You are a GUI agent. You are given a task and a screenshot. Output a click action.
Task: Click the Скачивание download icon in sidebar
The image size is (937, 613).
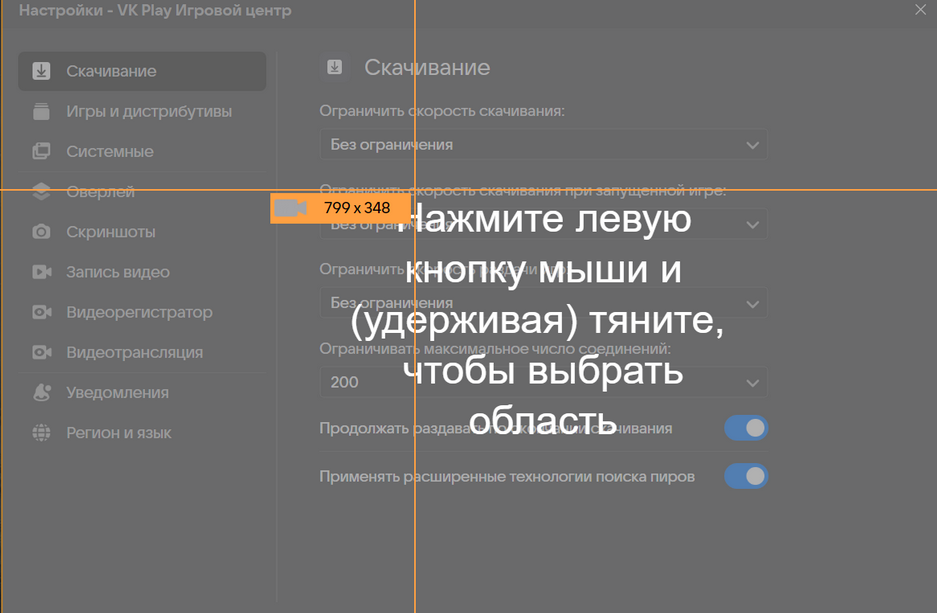41,71
